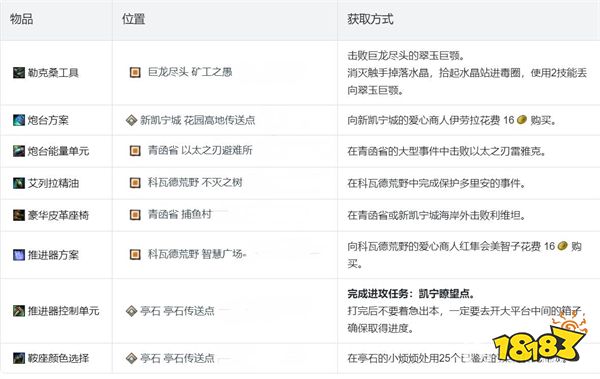Open the 鞍座颜色选择 item link

[58, 358]
